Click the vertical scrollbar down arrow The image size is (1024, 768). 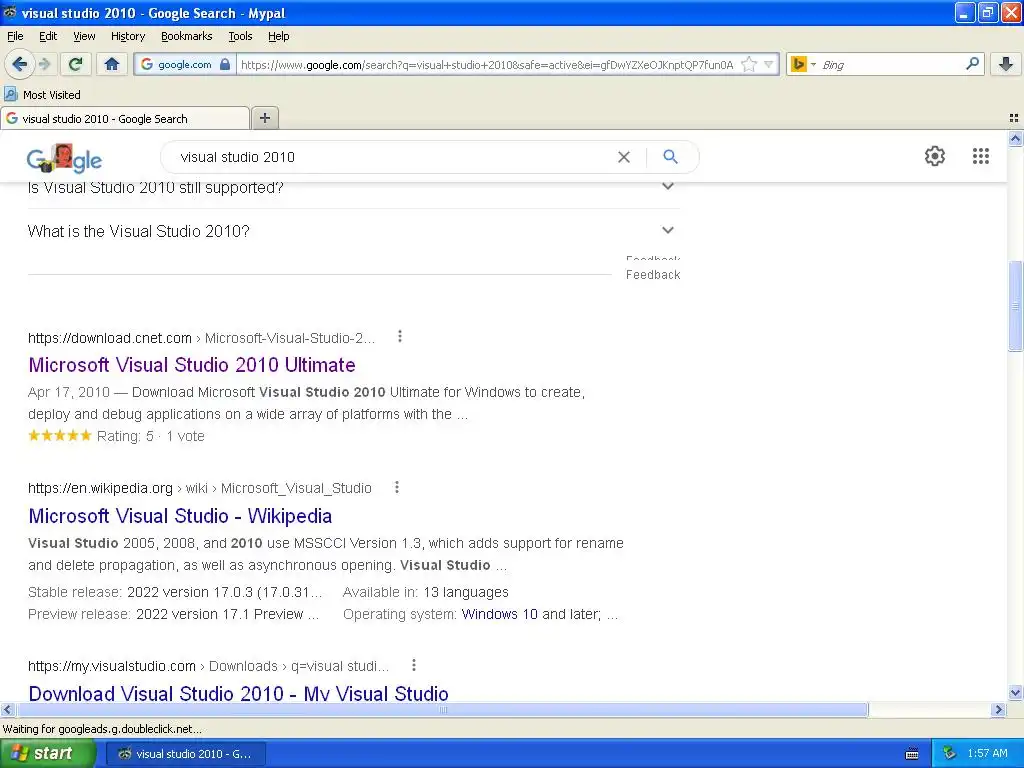click(x=1015, y=692)
